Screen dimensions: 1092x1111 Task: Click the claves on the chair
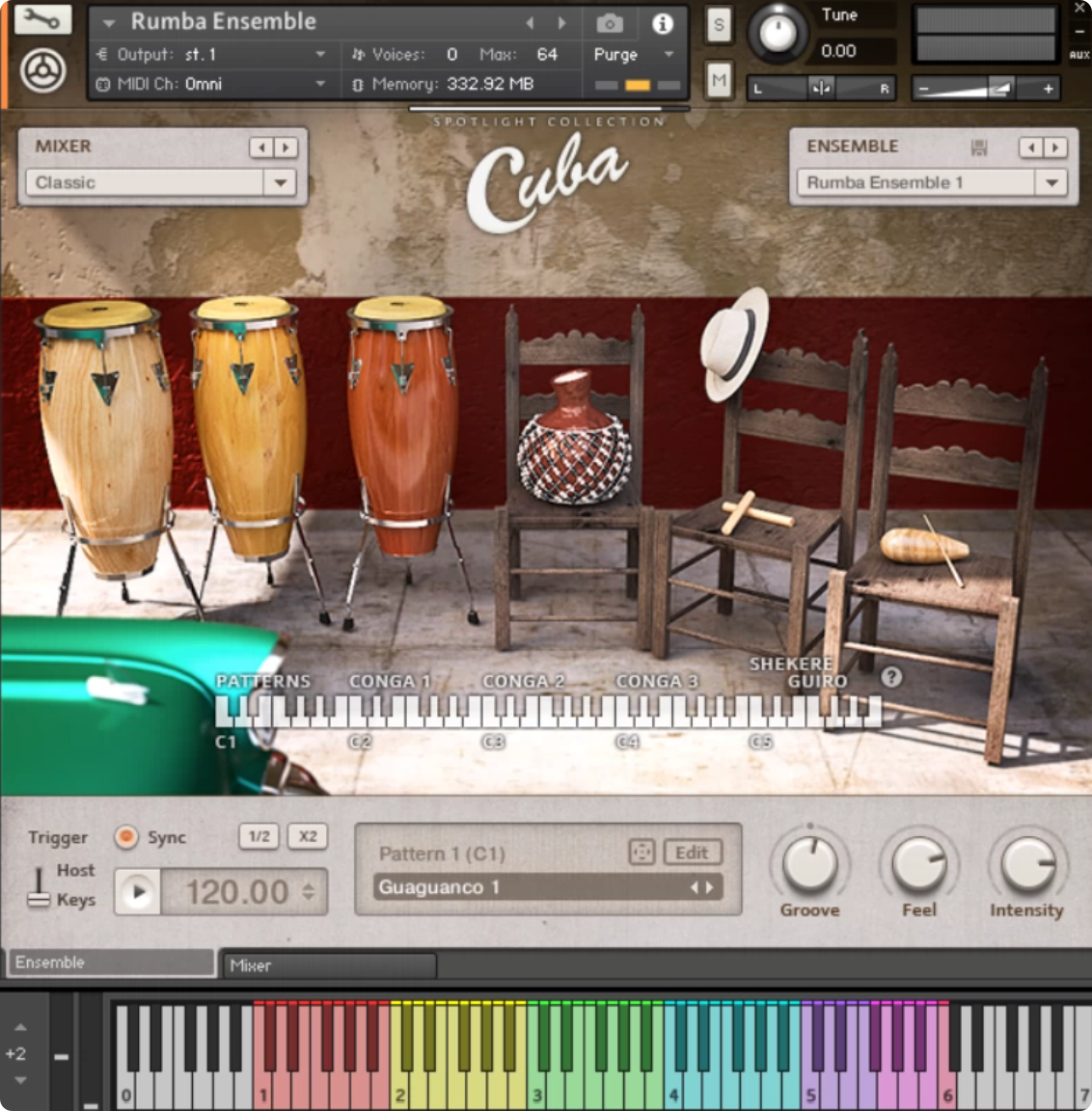755,512
